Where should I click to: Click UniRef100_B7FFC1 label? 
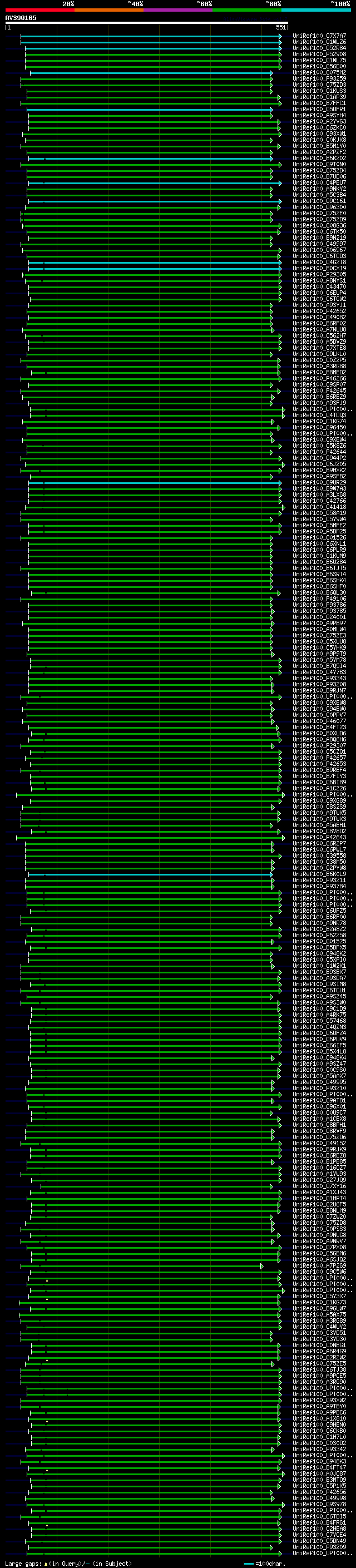pos(319,103)
